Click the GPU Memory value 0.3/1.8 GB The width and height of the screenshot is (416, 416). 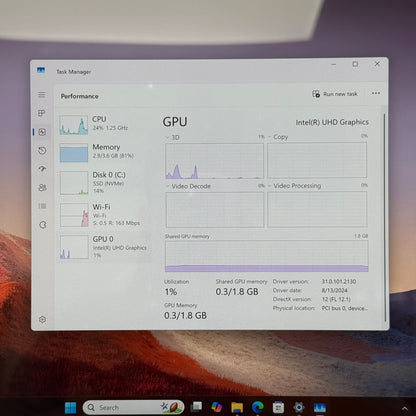pyautogui.click(x=185, y=315)
